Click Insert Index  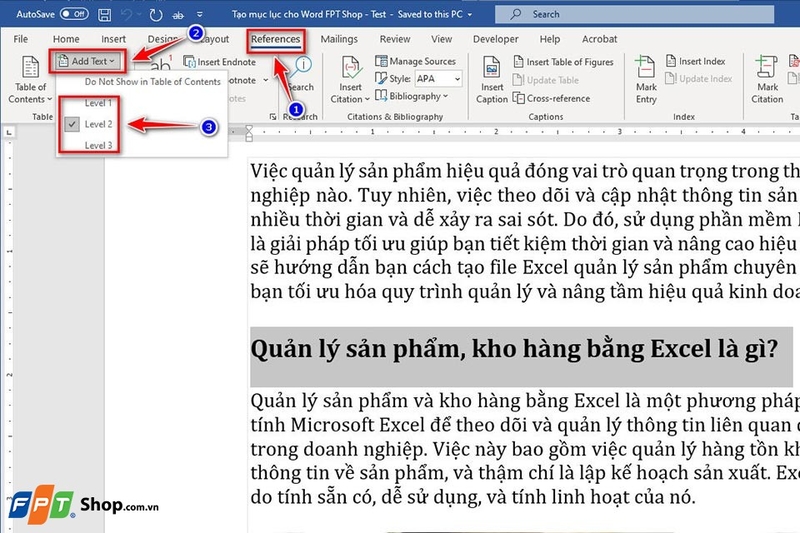tap(695, 61)
